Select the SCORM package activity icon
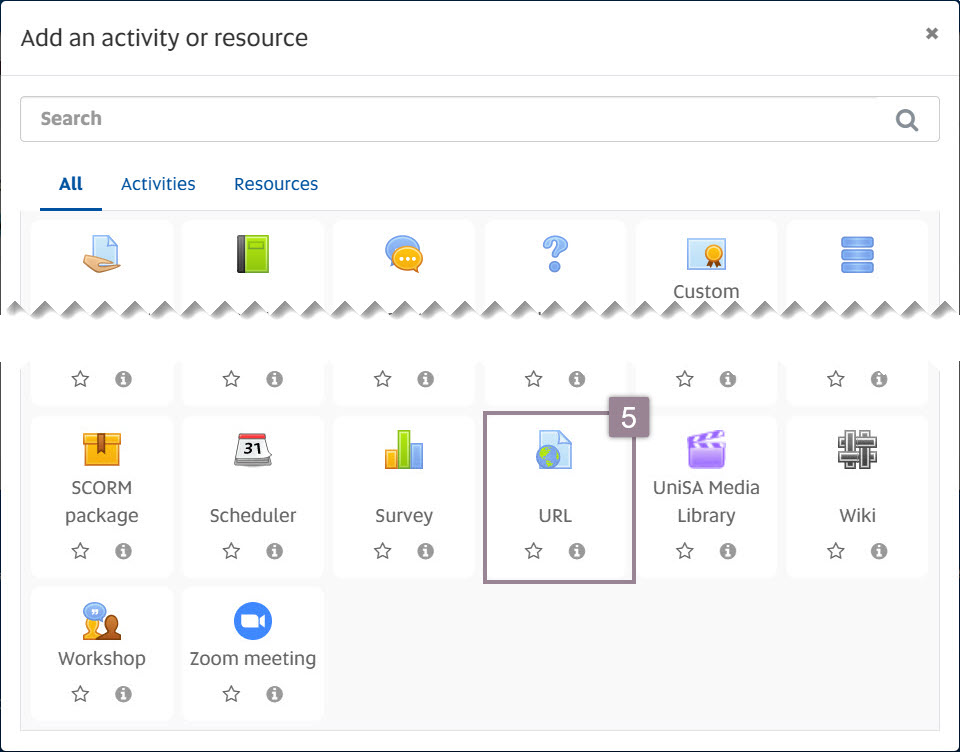Viewport: 960px width, 752px height. (101, 450)
